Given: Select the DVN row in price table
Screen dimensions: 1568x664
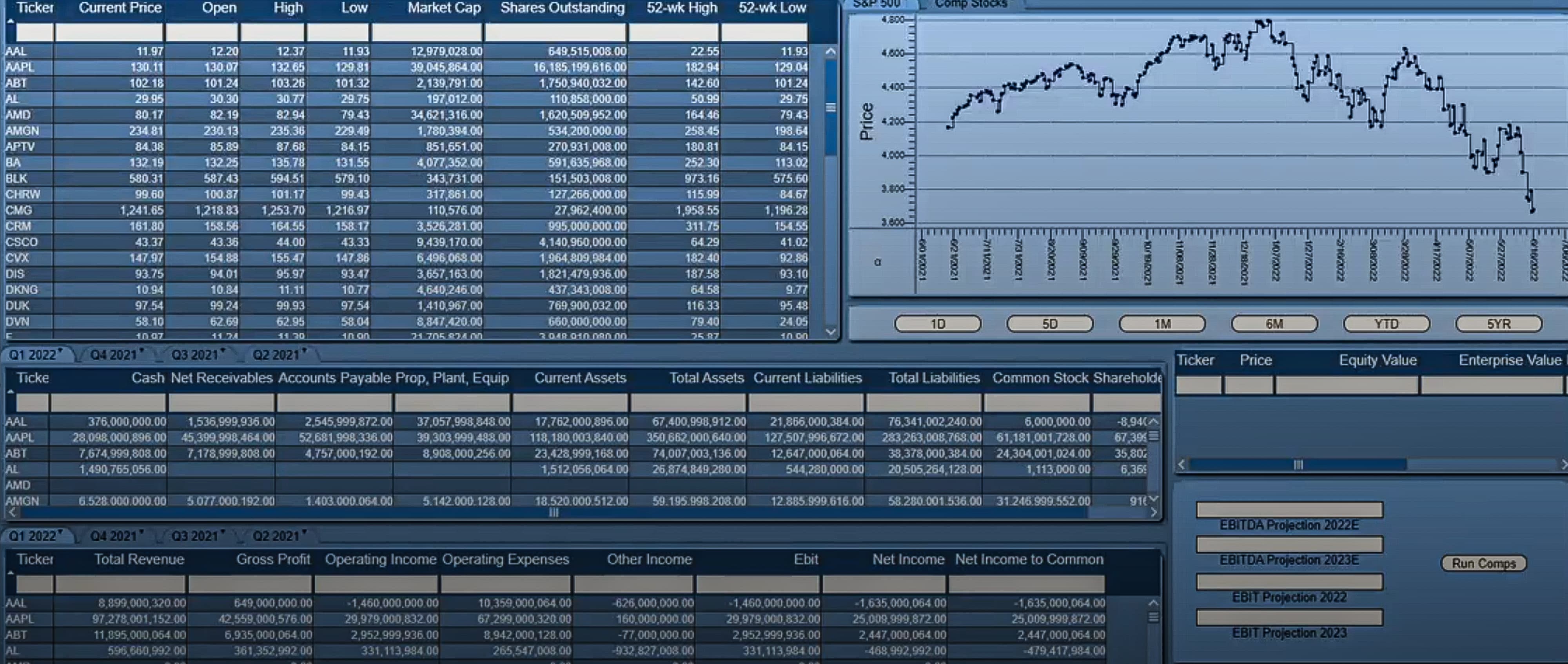Looking at the screenshot, I should pos(406,321).
